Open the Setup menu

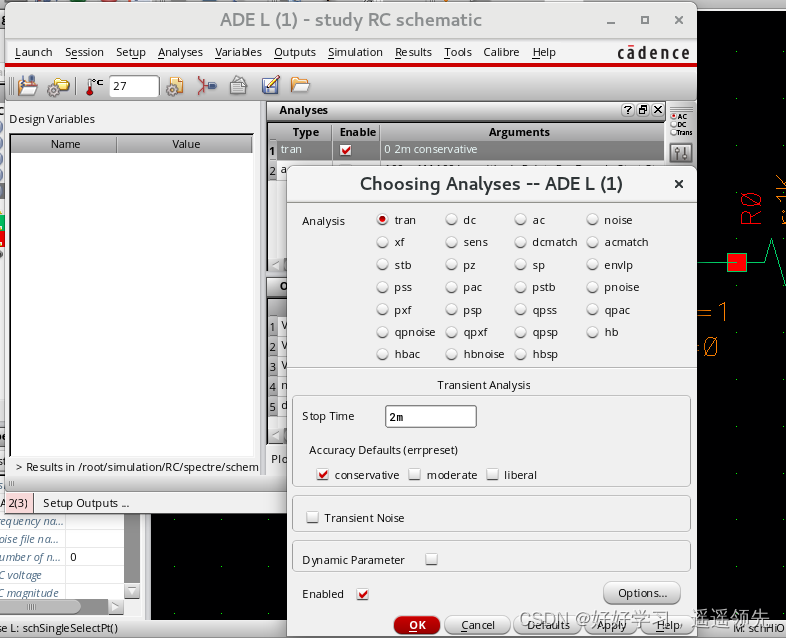pyautogui.click(x=131, y=52)
